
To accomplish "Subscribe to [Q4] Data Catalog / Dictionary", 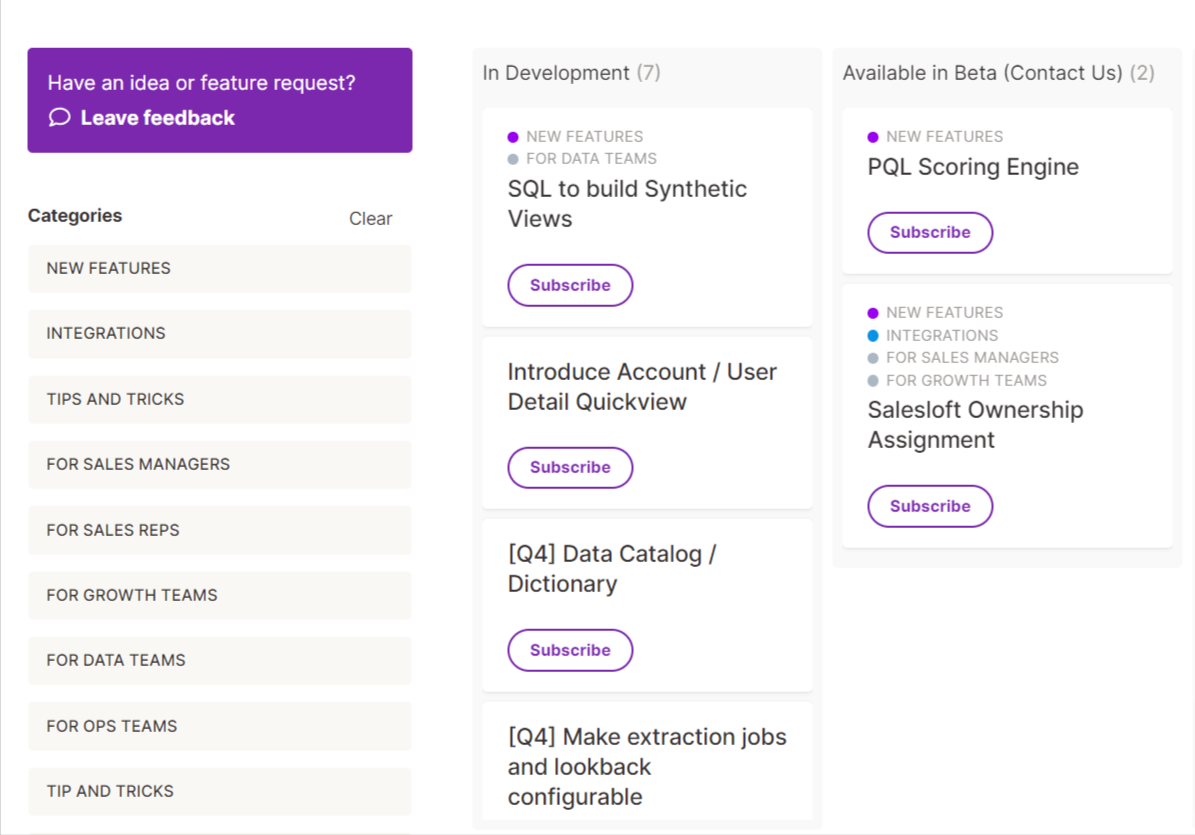I will click(x=570, y=649).
